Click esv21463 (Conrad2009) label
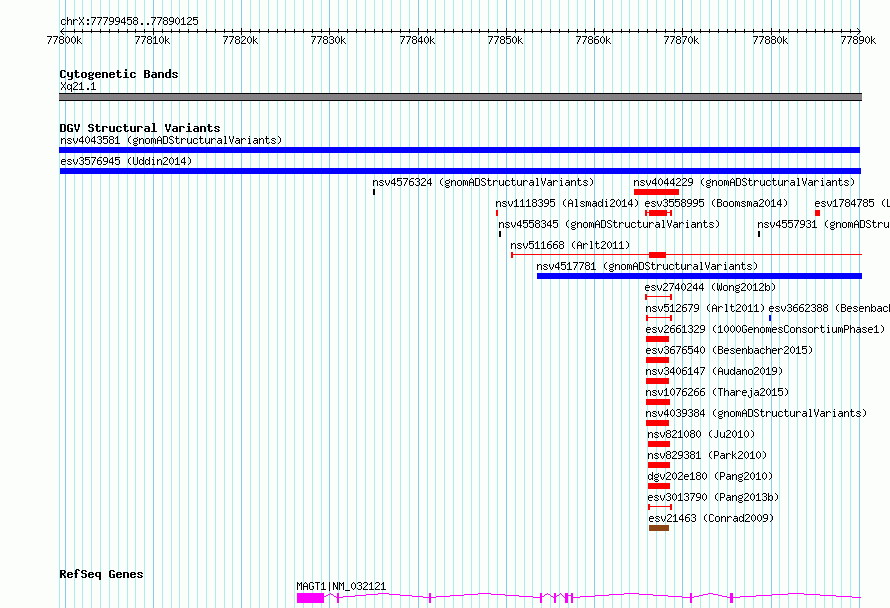 point(711,518)
